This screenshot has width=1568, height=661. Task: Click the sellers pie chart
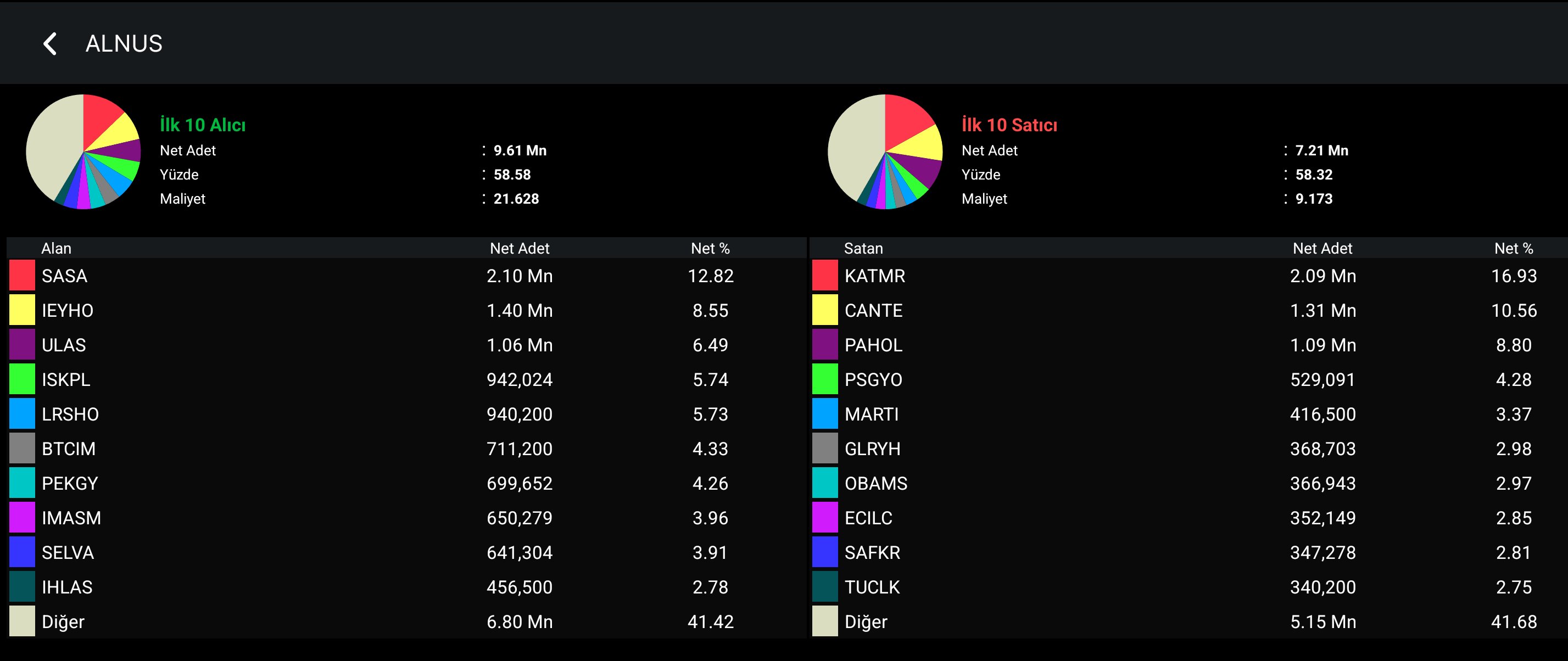(x=884, y=152)
